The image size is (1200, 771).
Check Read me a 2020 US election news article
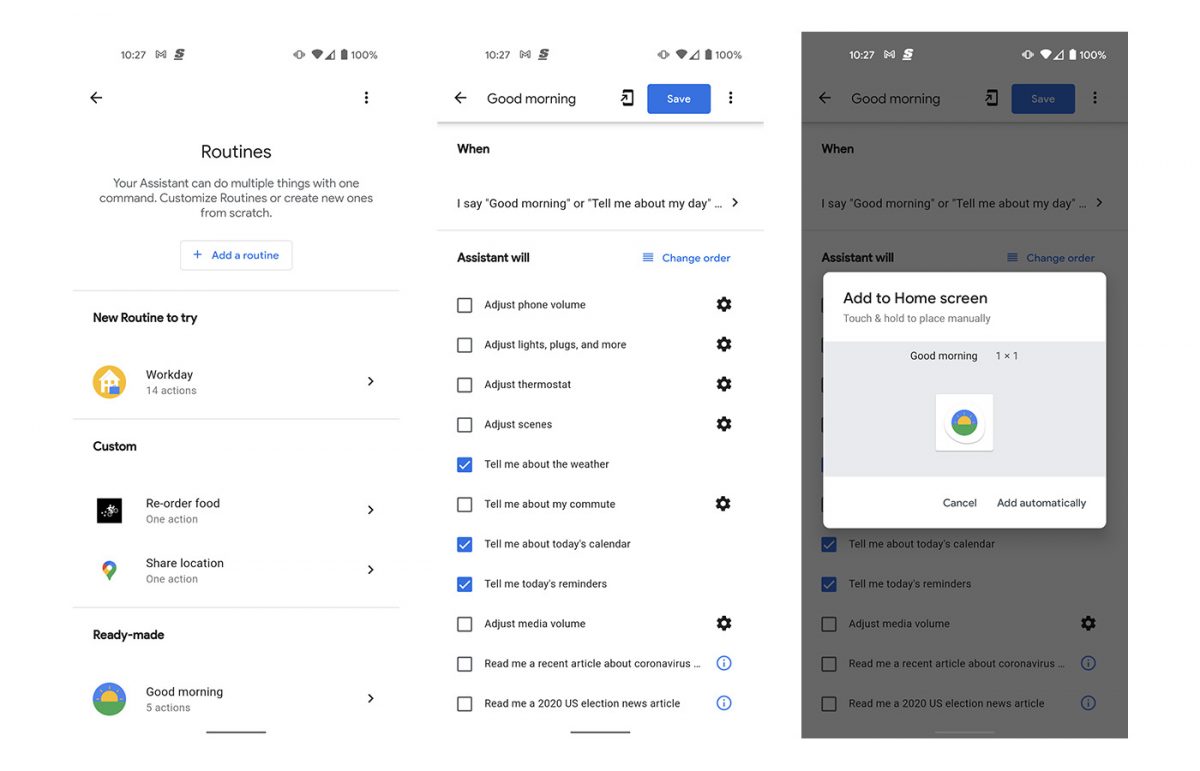(x=464, y=703)
